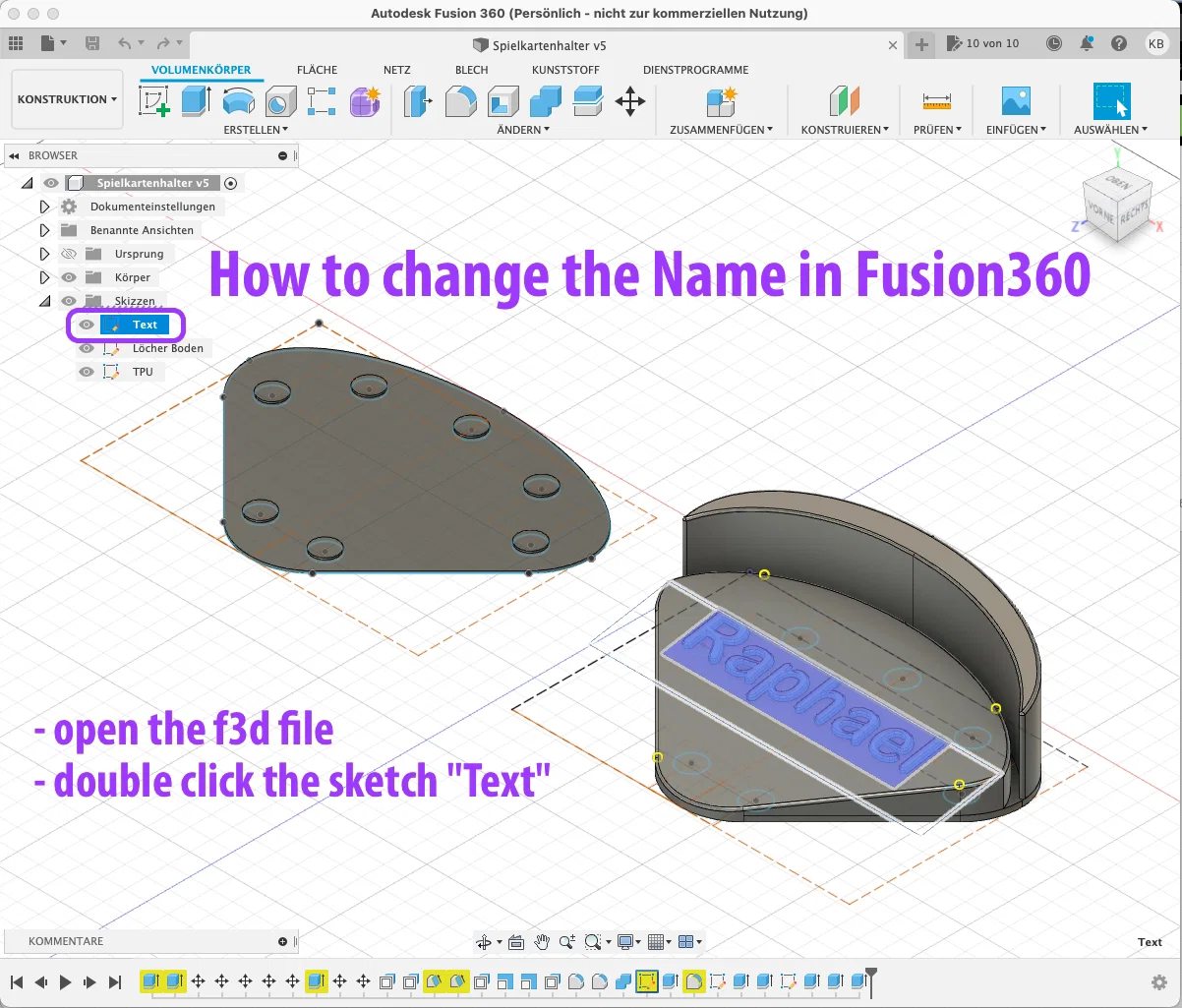The height and width of the screenshot is (1008, 1182).
Task: Select the Hole tool
Action: [281, 101]
